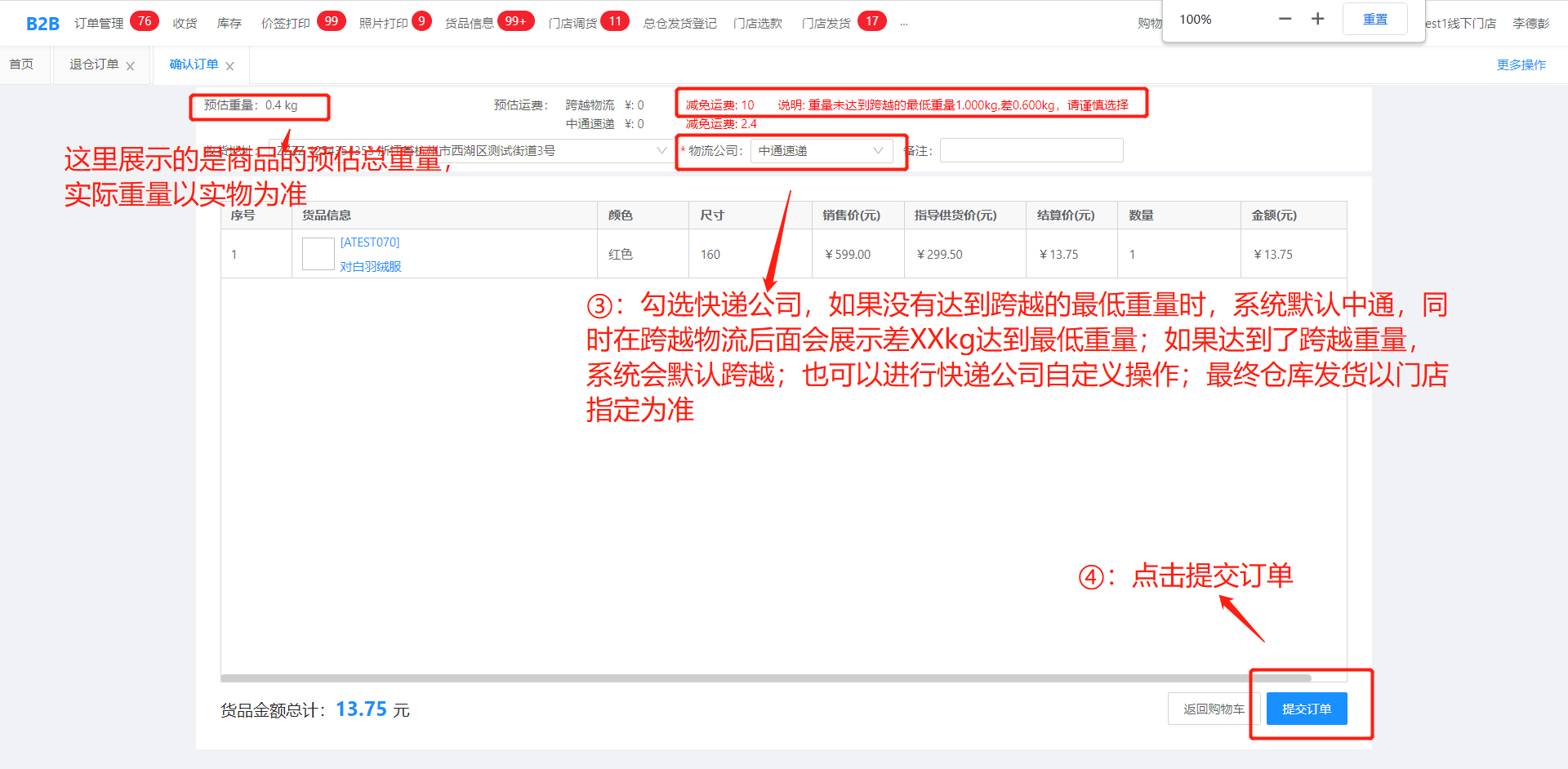The image size is (1568, 769).
Task: Click 返回购物车 button
Action: click(1214, 709)
